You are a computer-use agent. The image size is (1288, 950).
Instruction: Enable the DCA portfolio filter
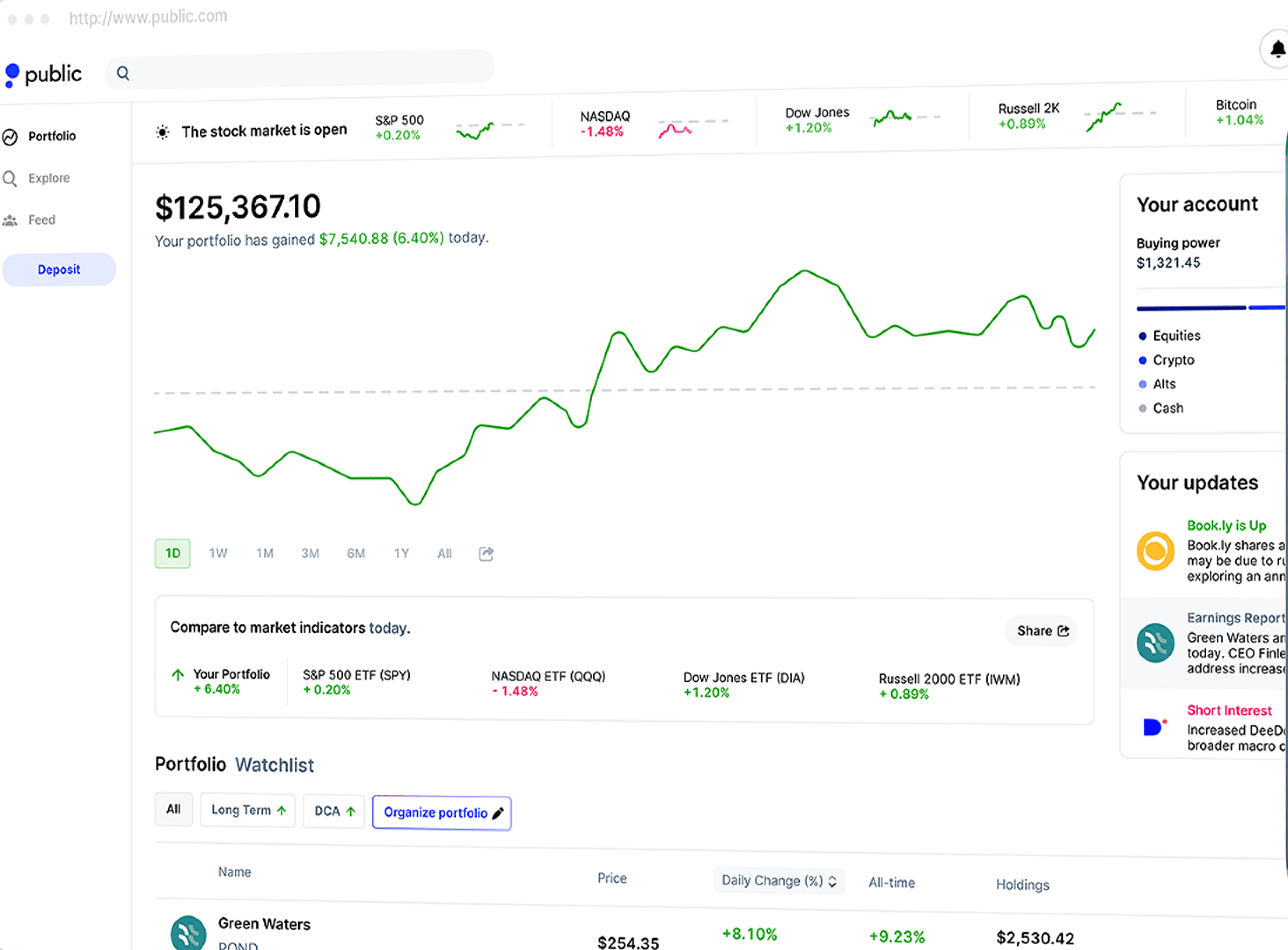[333, 811]
